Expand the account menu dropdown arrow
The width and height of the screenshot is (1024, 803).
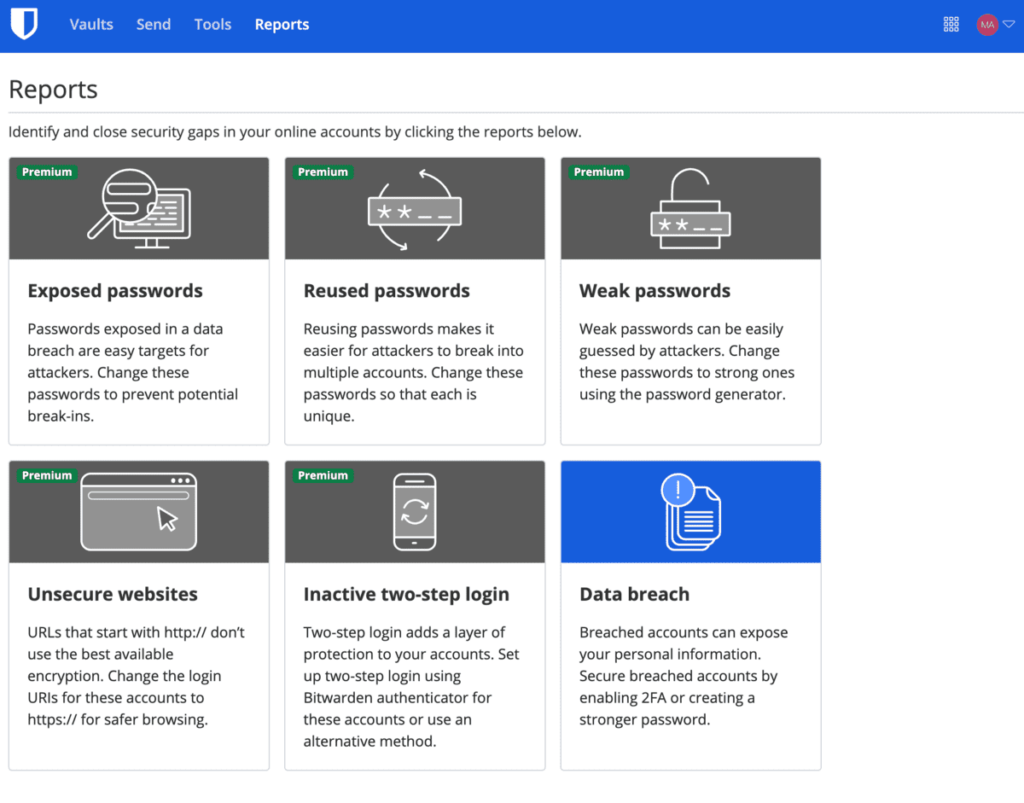[x=1008, y=25]
